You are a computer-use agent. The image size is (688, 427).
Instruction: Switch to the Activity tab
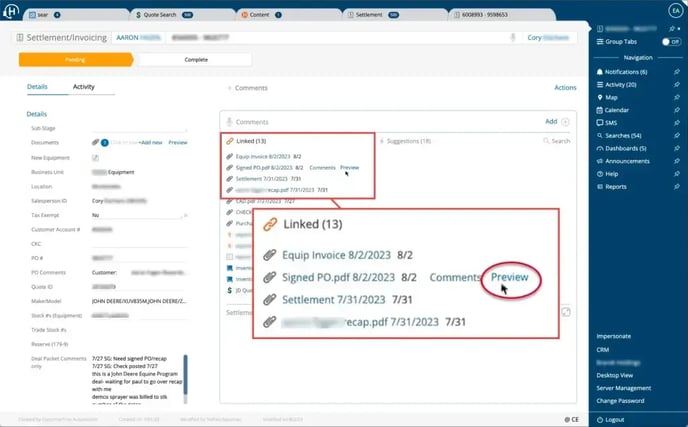84,87
